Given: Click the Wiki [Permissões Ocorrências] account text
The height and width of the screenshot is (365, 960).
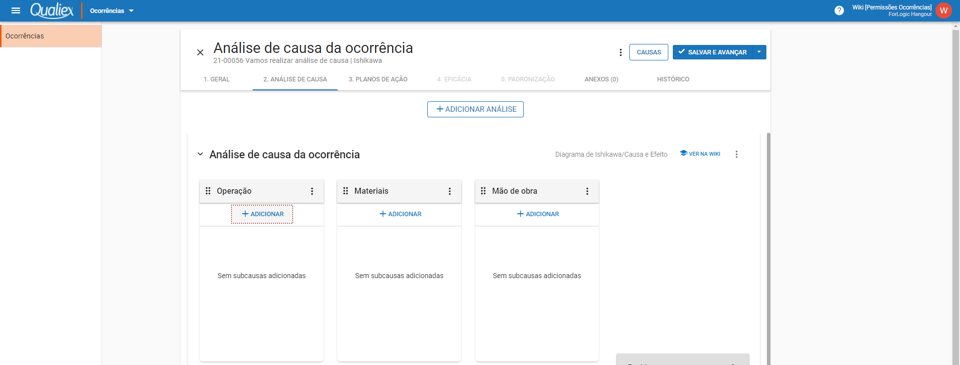Looking at the screenshot, I should click(892, 7).
